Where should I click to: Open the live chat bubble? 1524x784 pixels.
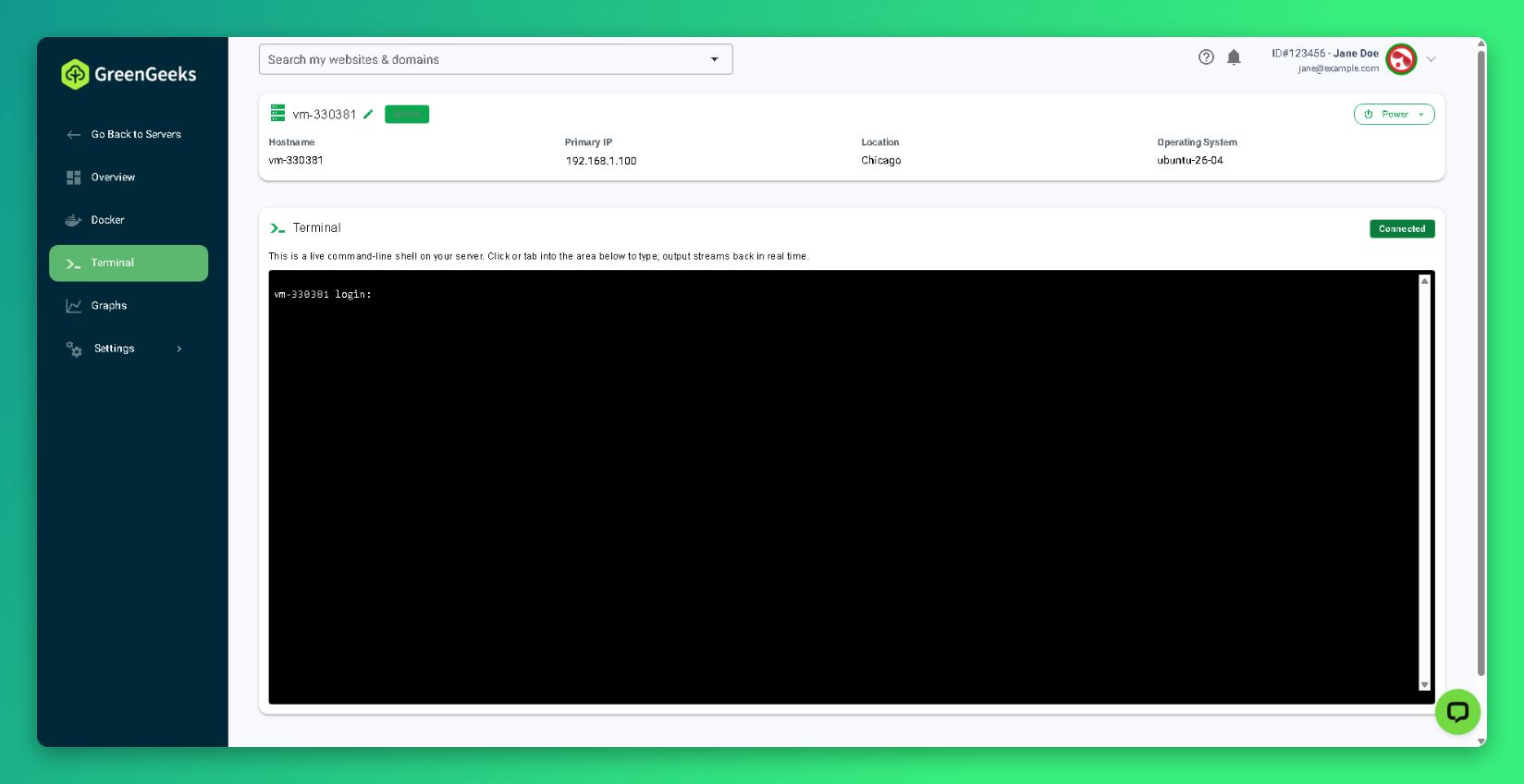(x=1457, y=712)
